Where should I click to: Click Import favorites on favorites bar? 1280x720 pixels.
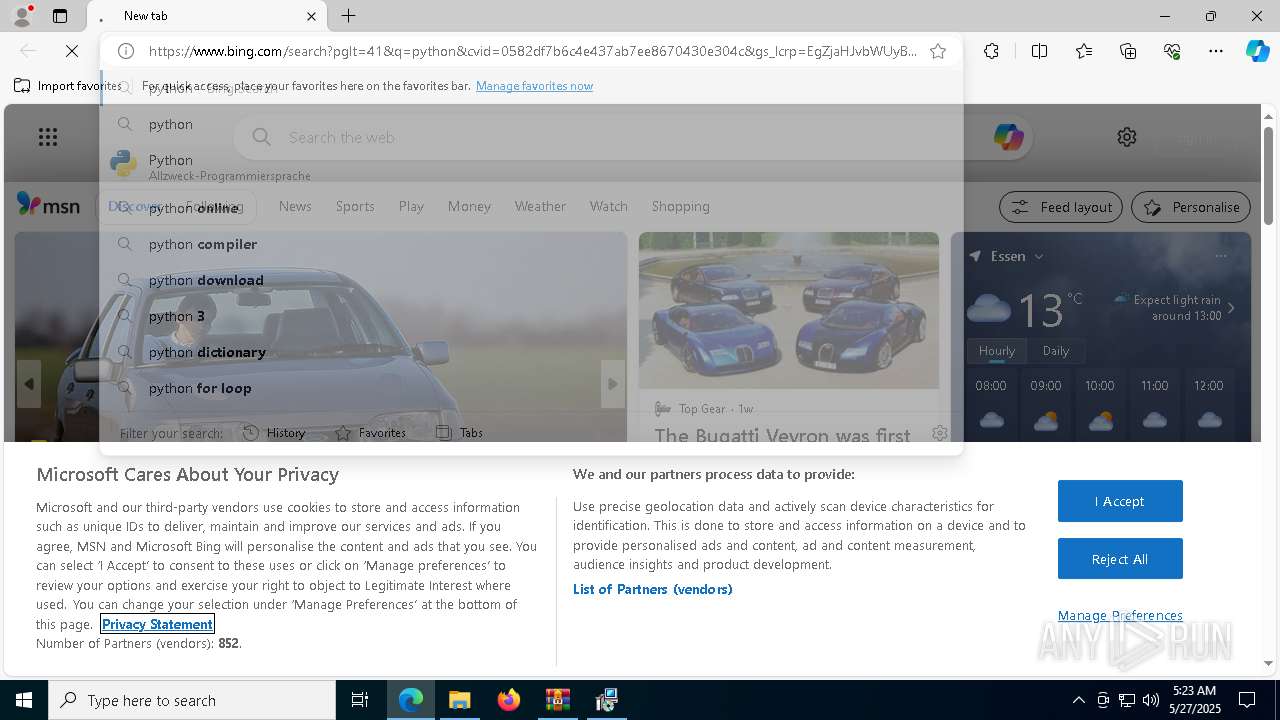67,86
